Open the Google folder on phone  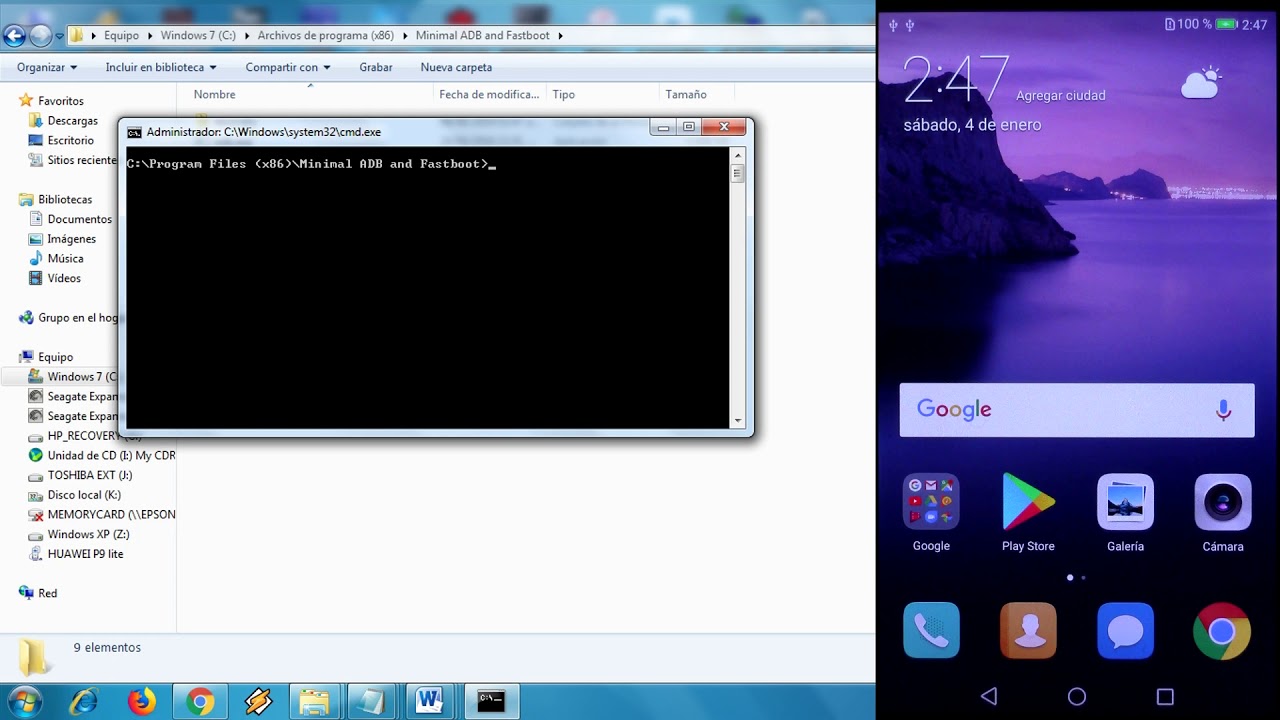pyautogui.click(x=931, y=513)
